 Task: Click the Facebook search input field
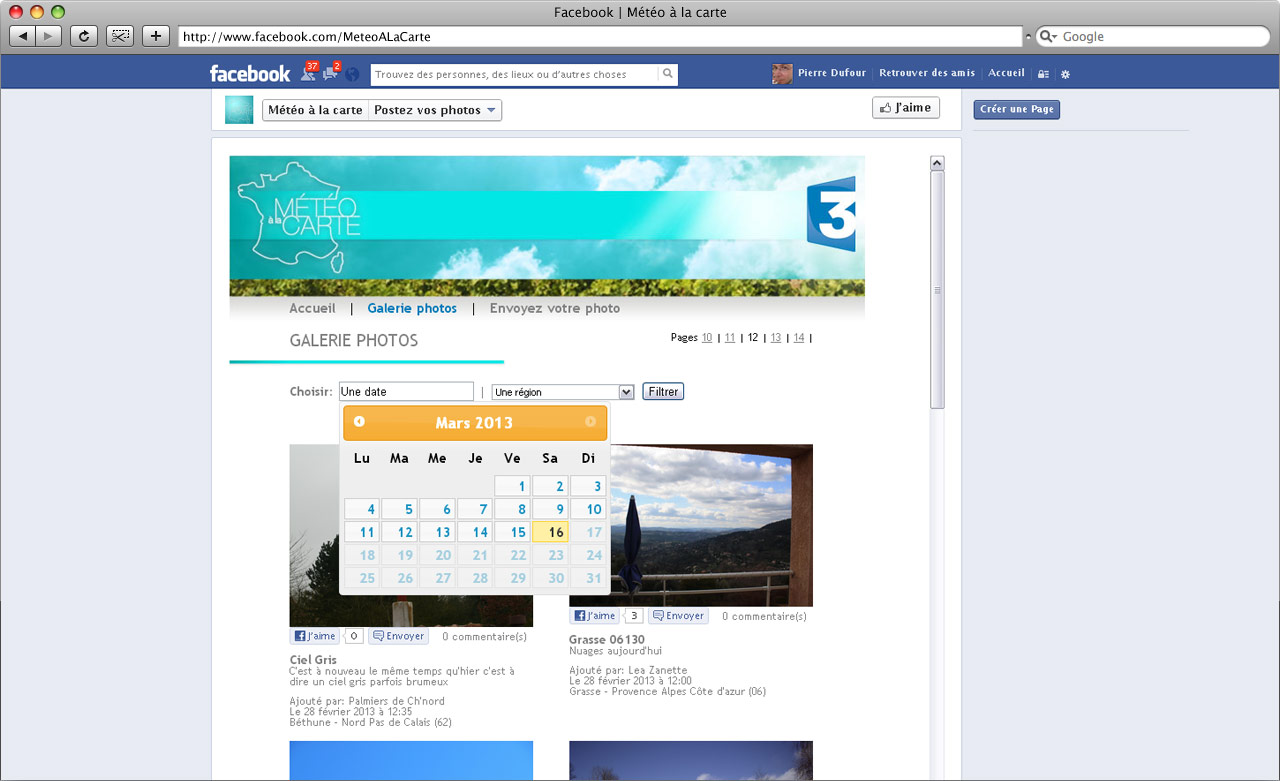514,74
